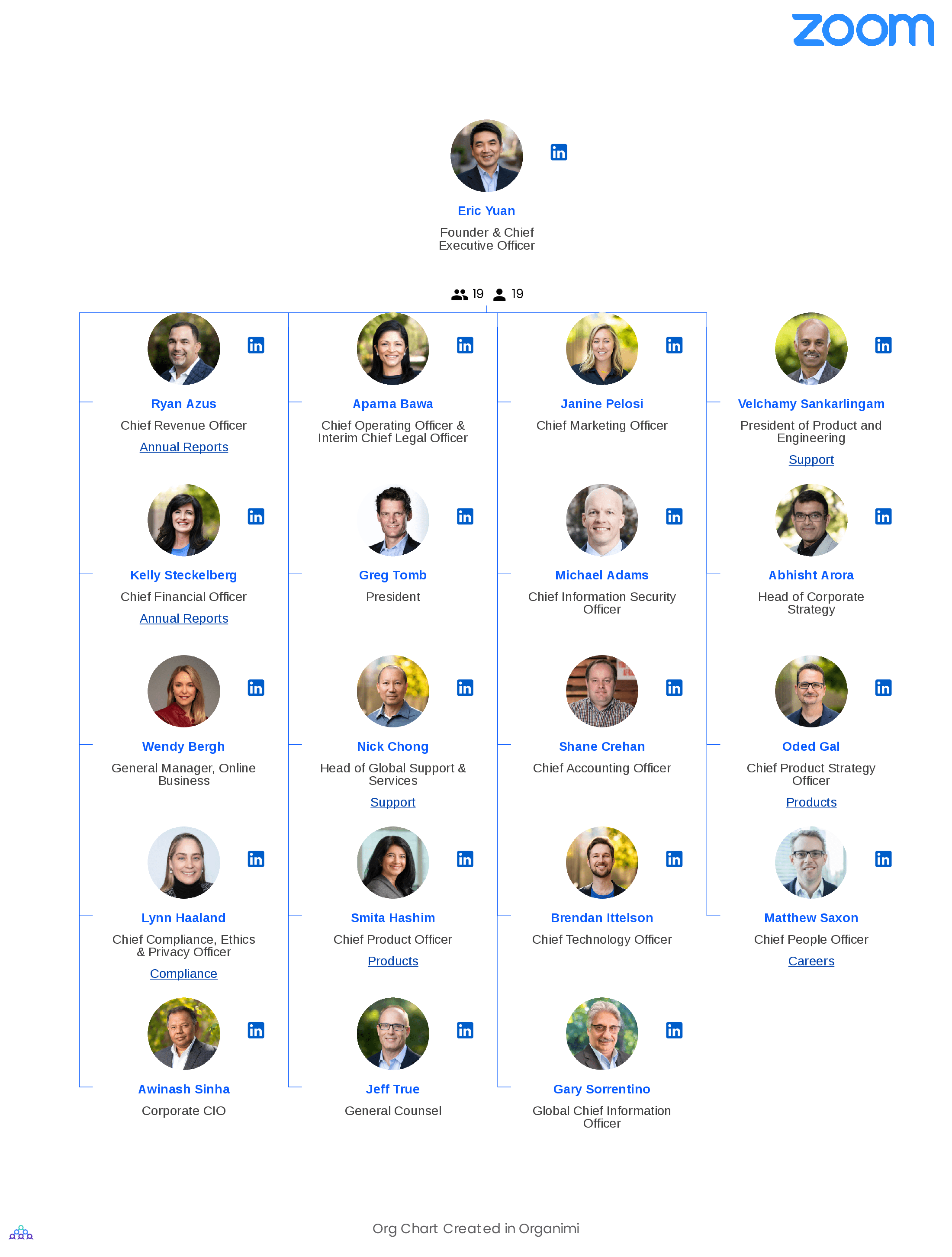Screen dimensions: 952x1257
Task: Click the Organimi org chart creator icon
Action: pos(20,1232)
